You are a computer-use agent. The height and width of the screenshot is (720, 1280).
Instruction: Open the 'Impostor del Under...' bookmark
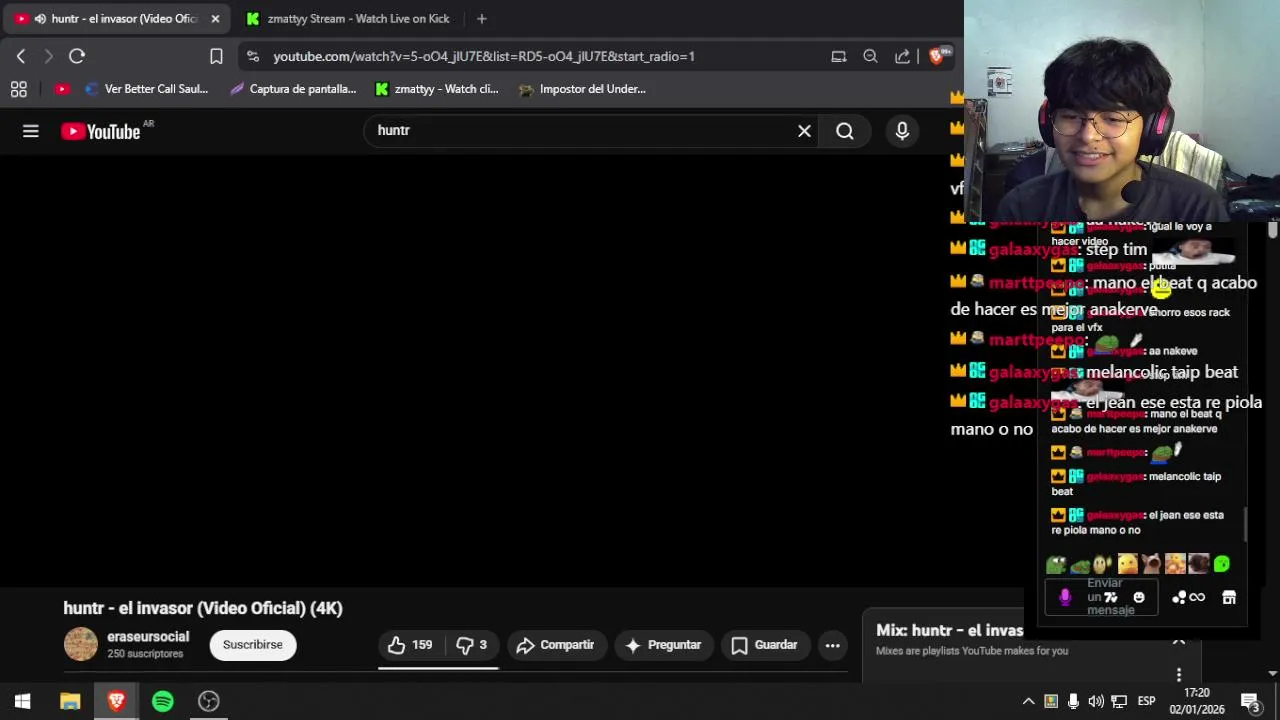pos(583,89)
